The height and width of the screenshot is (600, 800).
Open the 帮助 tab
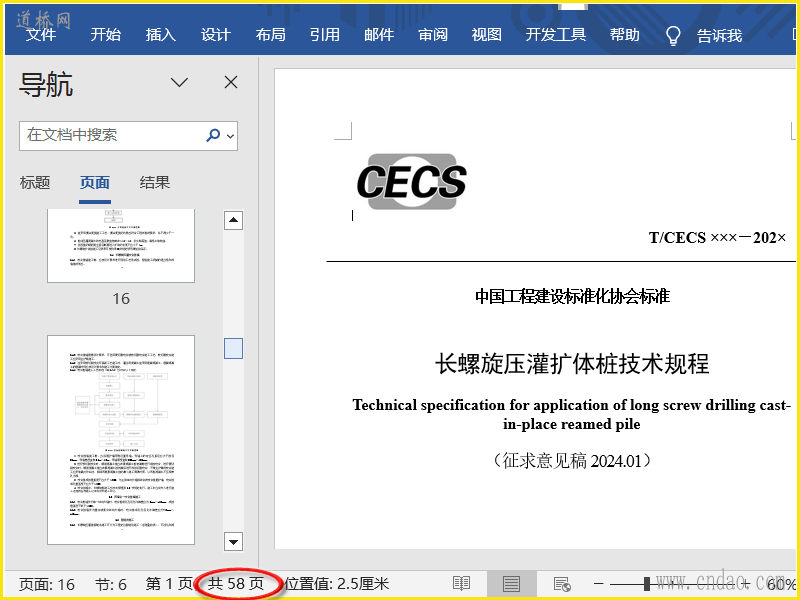pyautogui.click(x=624, y=35)
